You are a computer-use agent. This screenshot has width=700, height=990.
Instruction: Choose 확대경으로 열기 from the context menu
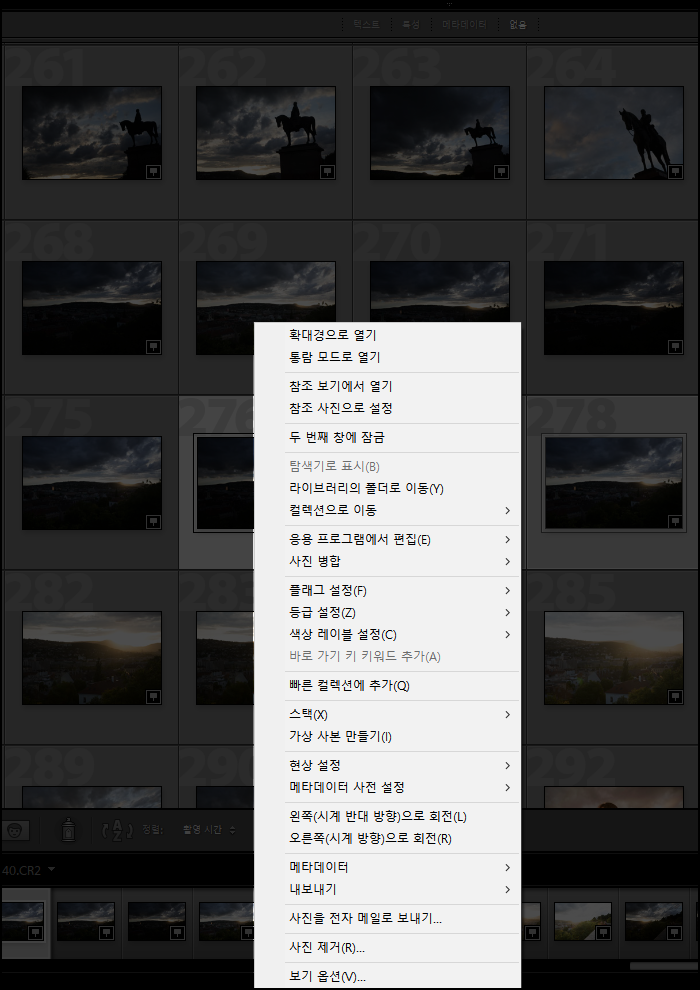[387, 335]
